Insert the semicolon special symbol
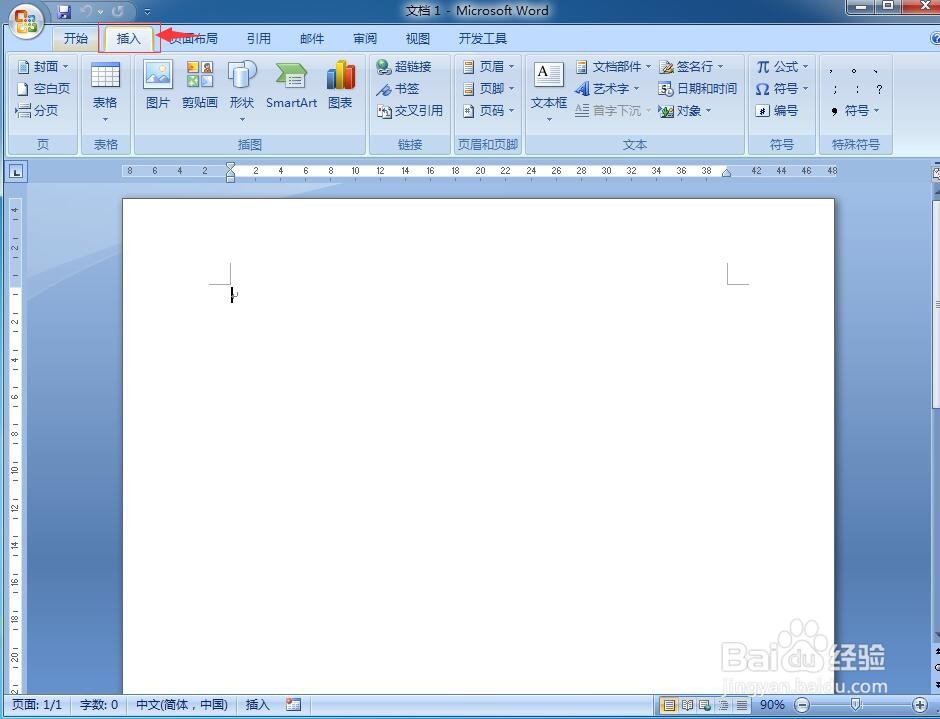The width and height of the screenshot is (940, 719). (x=835, y=89)
